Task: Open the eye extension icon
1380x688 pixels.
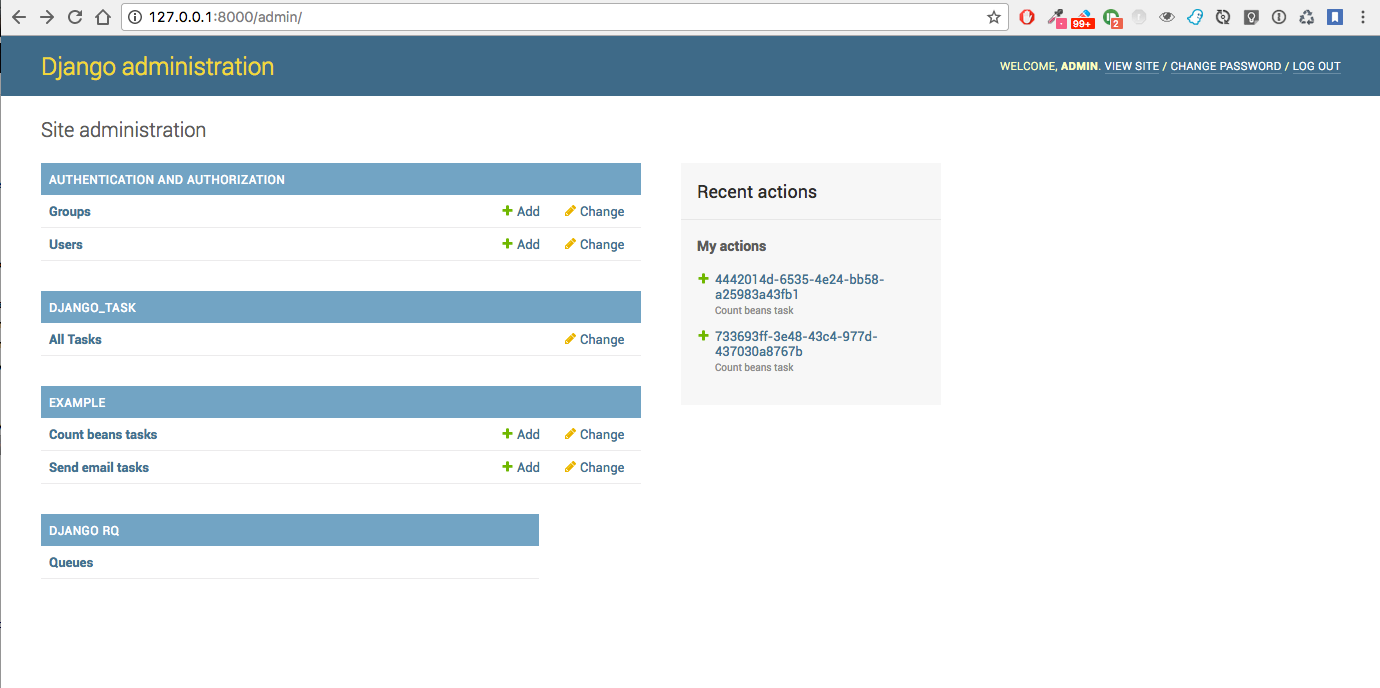Action: point(1167,17)
